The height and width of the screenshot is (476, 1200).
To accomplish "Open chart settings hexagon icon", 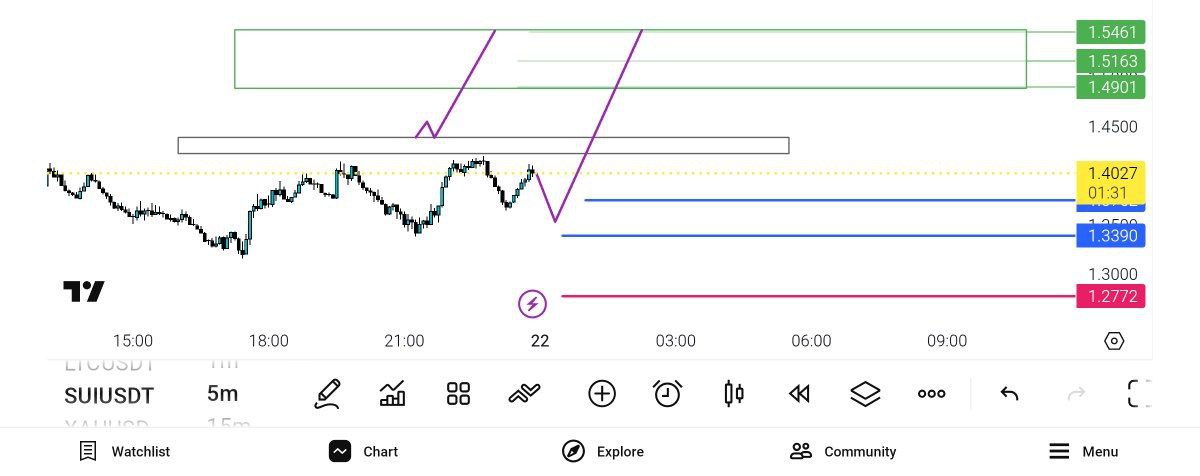I will [x=1114, y=341].
